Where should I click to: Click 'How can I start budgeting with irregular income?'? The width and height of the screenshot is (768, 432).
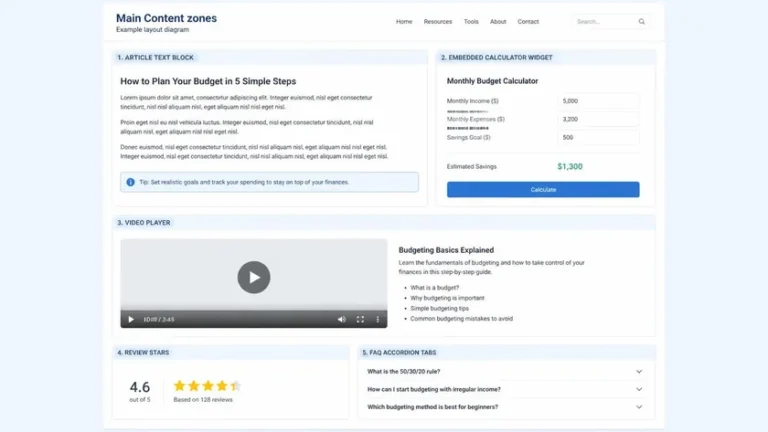[434, 389]
